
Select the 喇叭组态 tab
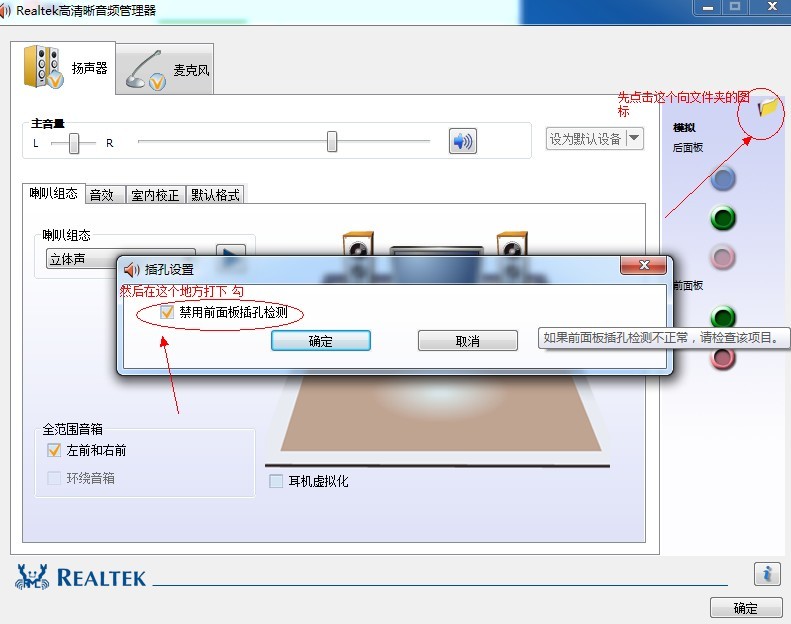point(53,193)
